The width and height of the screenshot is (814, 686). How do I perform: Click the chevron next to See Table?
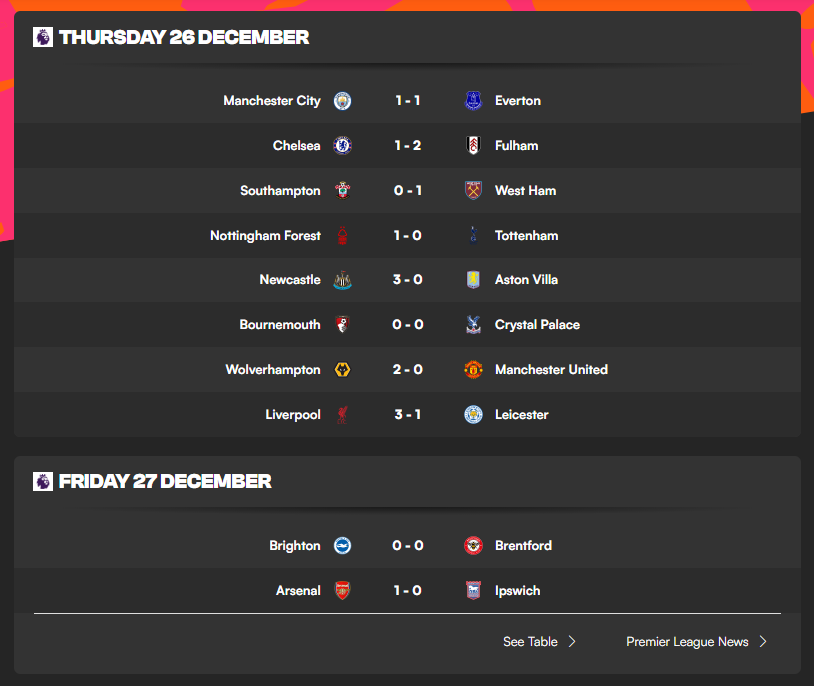[x=572, y=642]
